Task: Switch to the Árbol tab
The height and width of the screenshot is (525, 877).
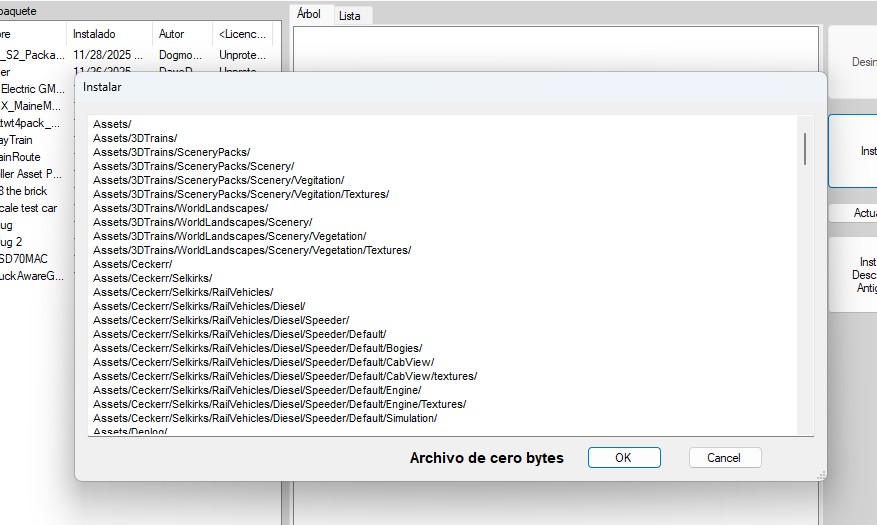Action: pyautogui.click(x=309, y=14)
